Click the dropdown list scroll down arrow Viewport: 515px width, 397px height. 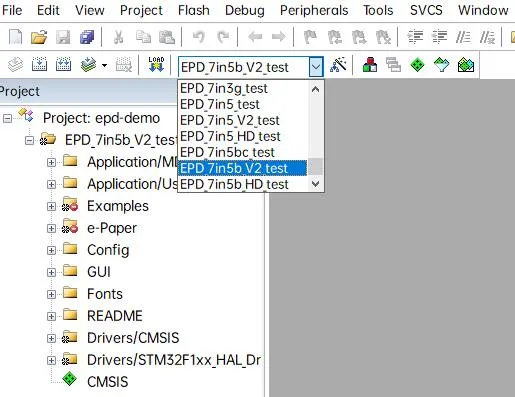(x=315, y=183)
